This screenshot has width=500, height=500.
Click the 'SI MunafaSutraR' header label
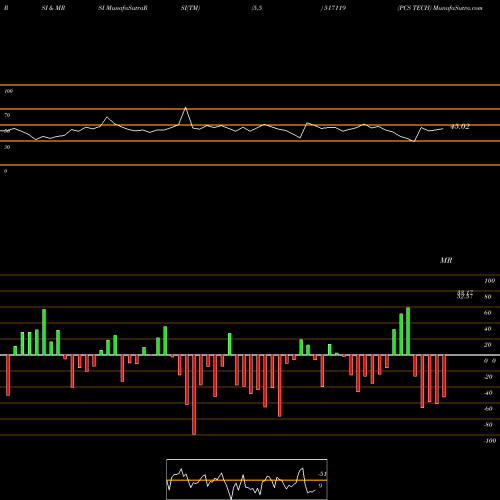pos(123,8)
